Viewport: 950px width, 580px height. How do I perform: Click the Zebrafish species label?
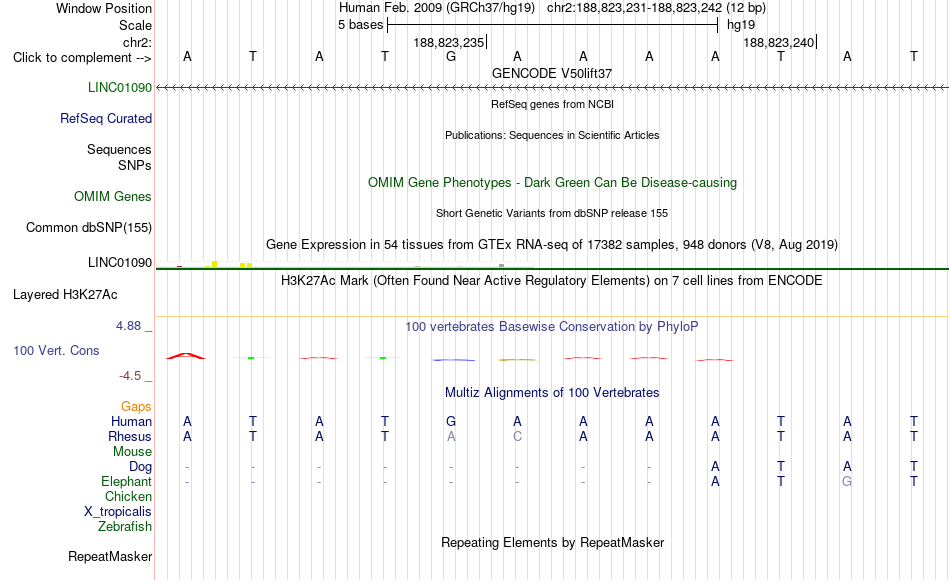(x=125, y=526)
